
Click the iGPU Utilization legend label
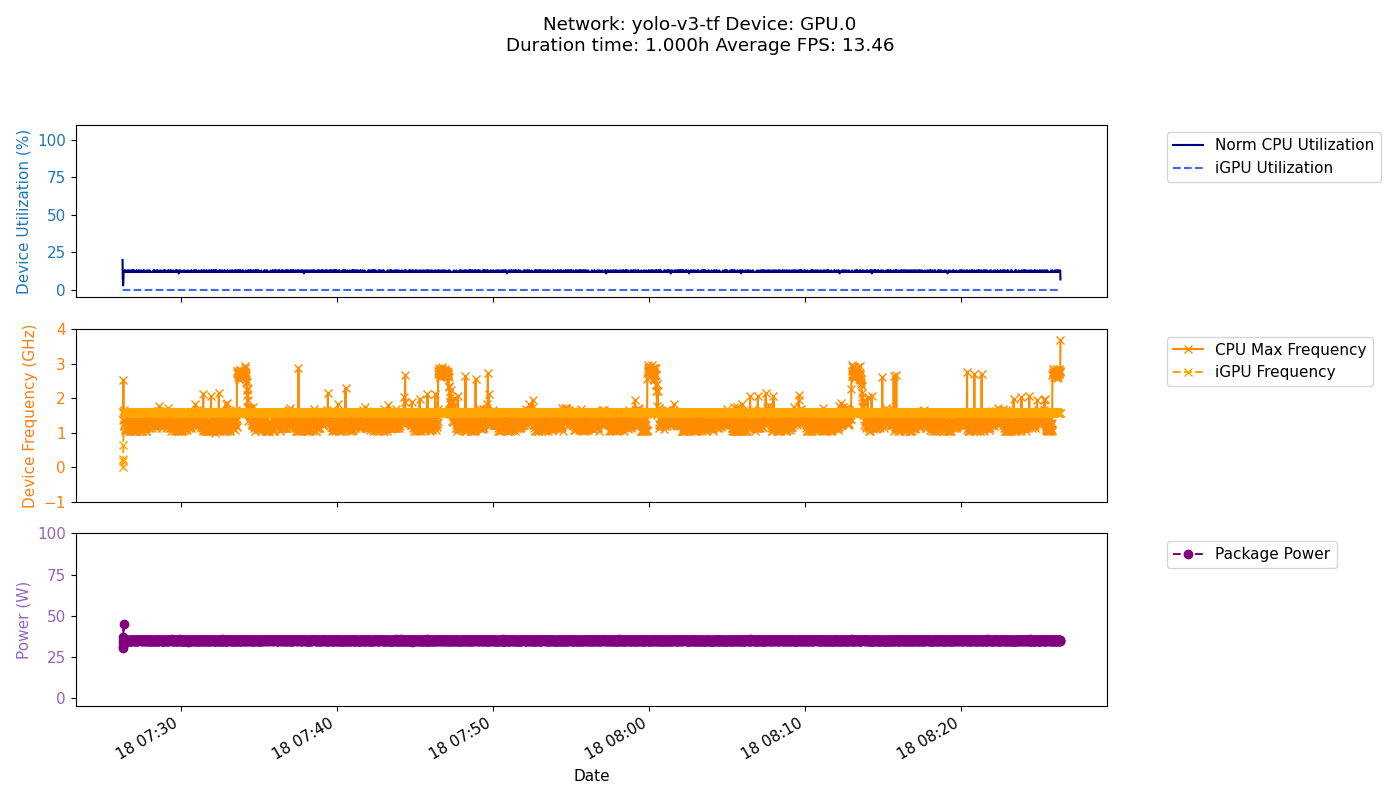(x=1273, y=168)
